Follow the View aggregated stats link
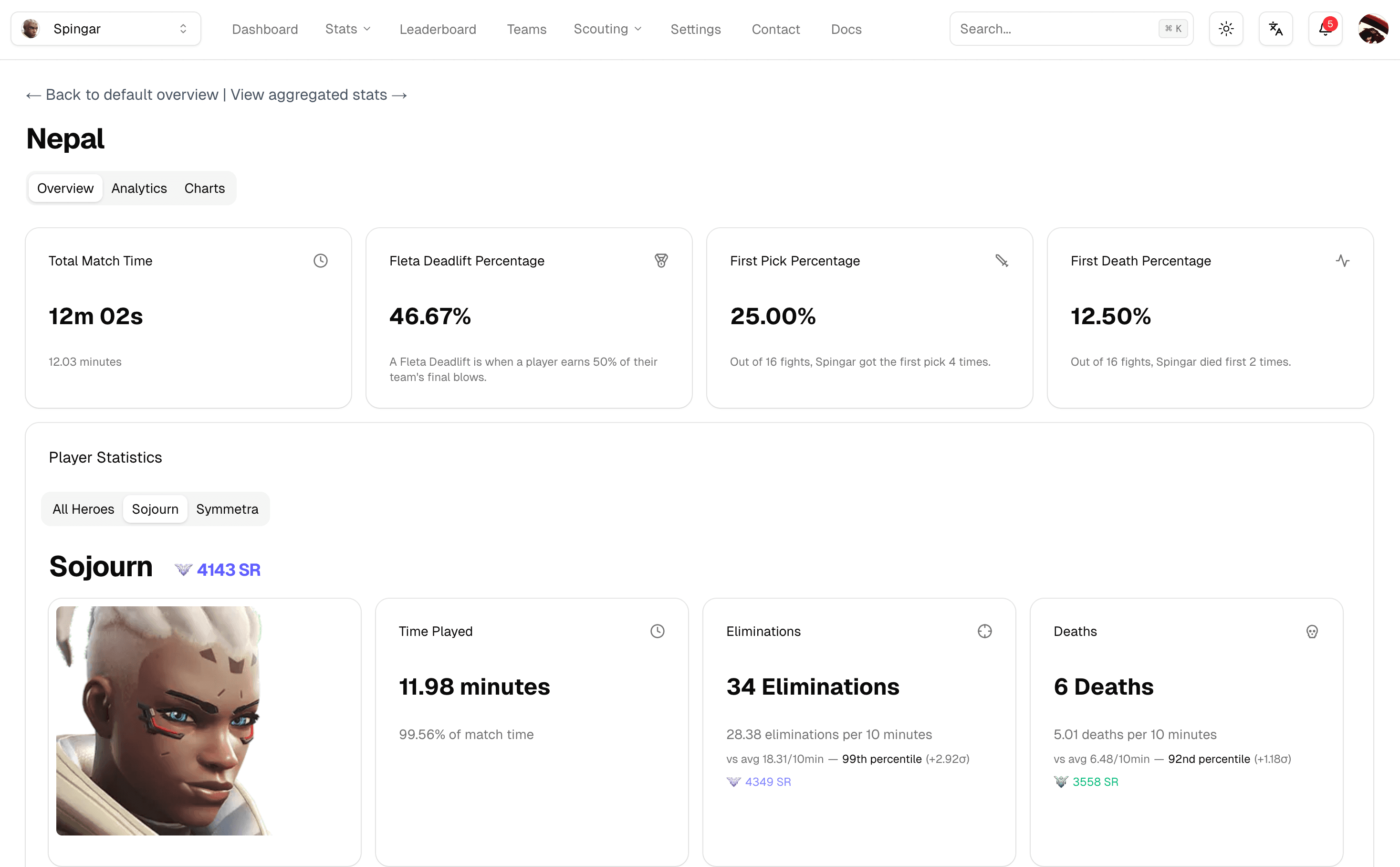The height and width of the screenshot is (867, 1400). pos(308,95)
